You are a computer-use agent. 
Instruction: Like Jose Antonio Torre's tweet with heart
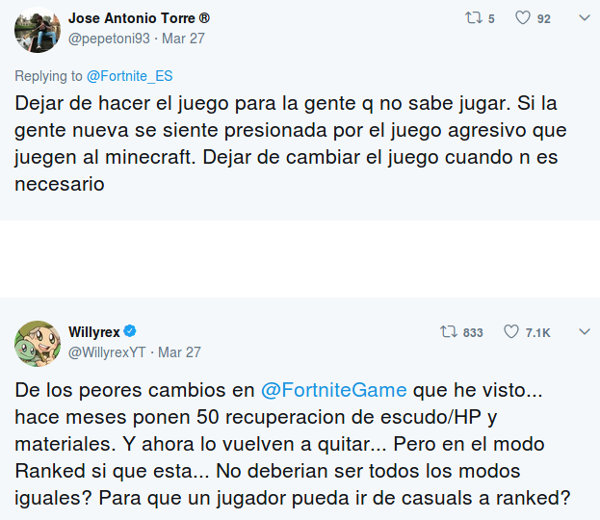522,18
